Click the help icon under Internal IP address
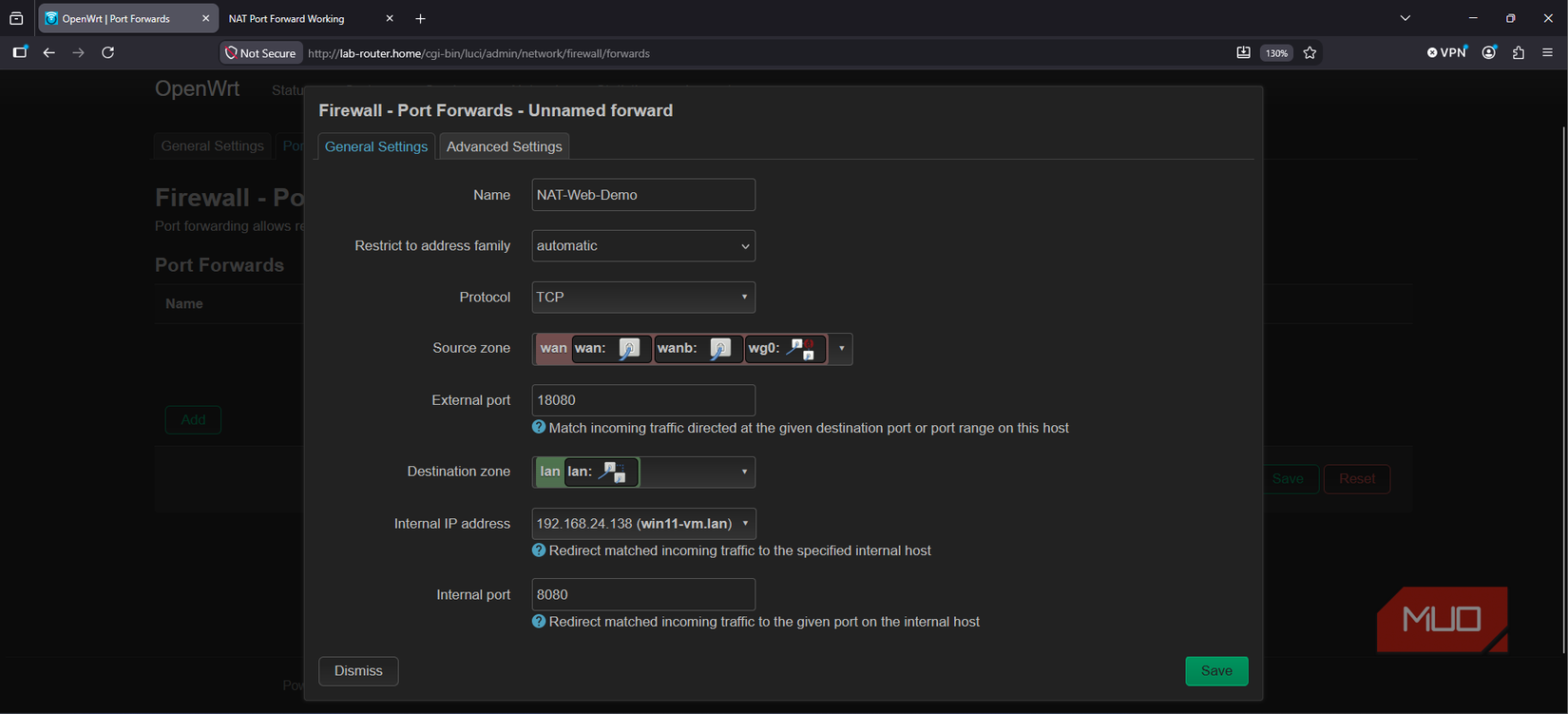This screenshot has width=1568, height=714. [x=539, y=550]
